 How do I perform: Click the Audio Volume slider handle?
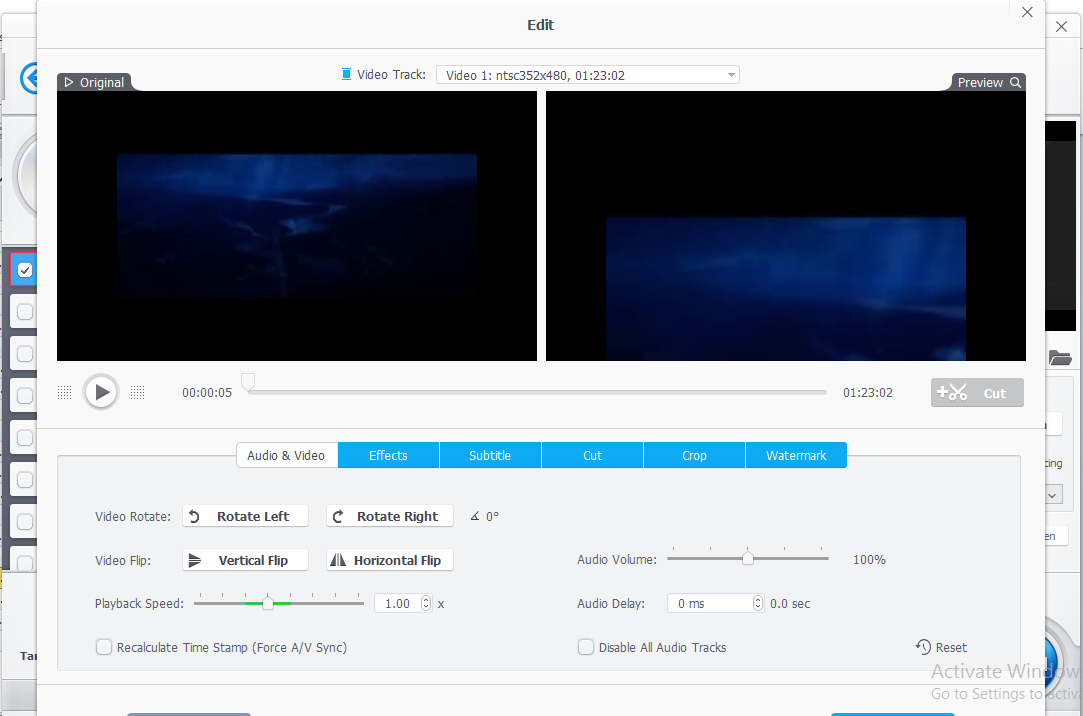coord(747,559)
